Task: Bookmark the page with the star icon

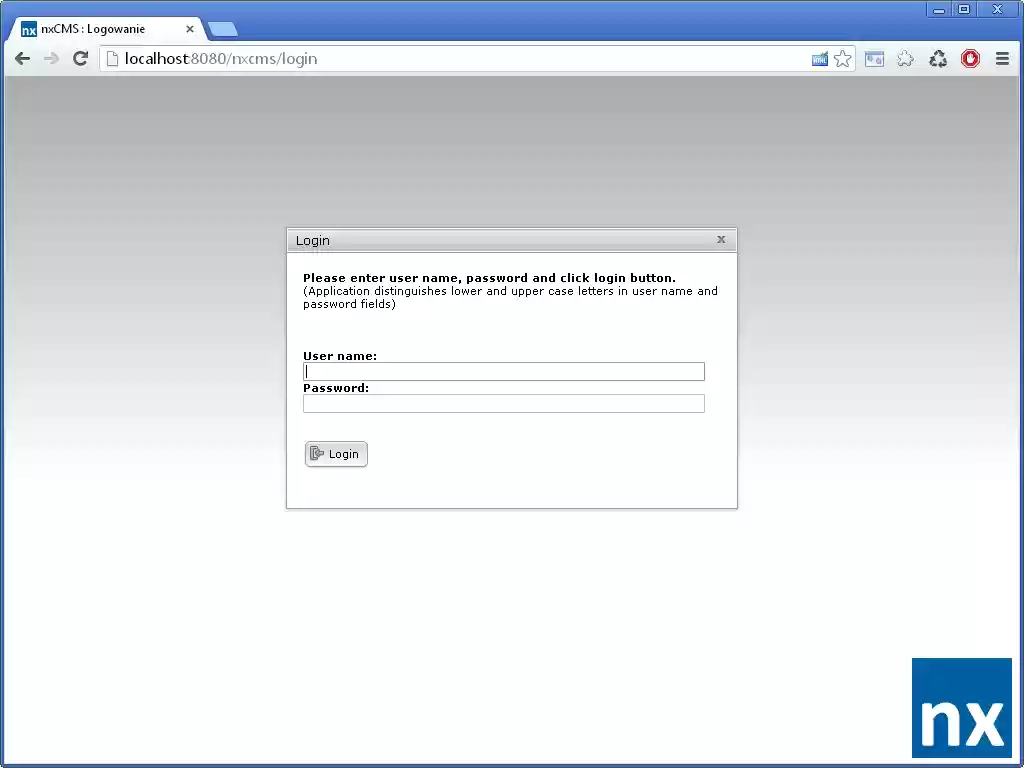Action: (843, 59)
